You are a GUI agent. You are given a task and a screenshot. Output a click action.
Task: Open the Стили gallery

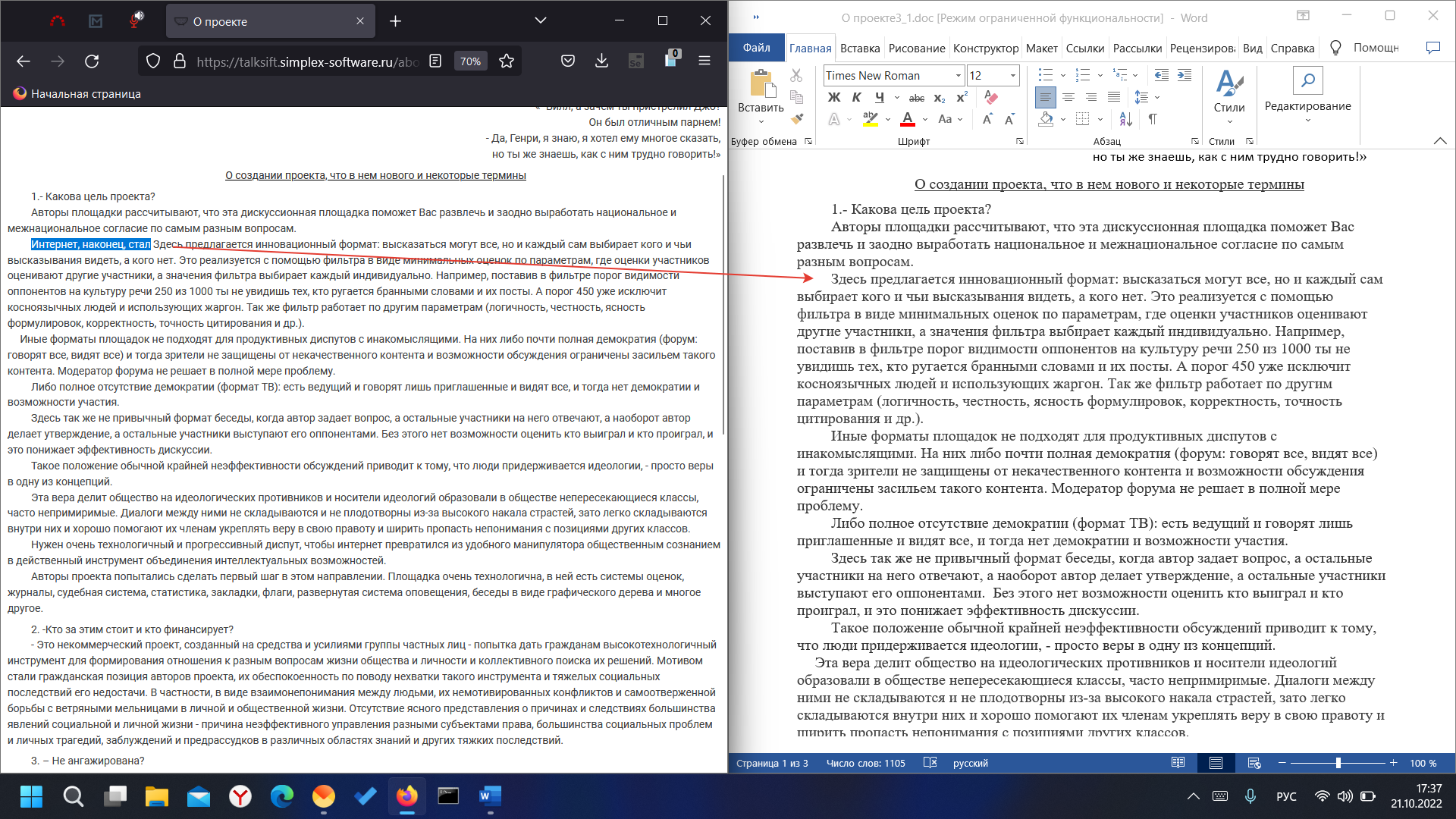click(1229, 96)
